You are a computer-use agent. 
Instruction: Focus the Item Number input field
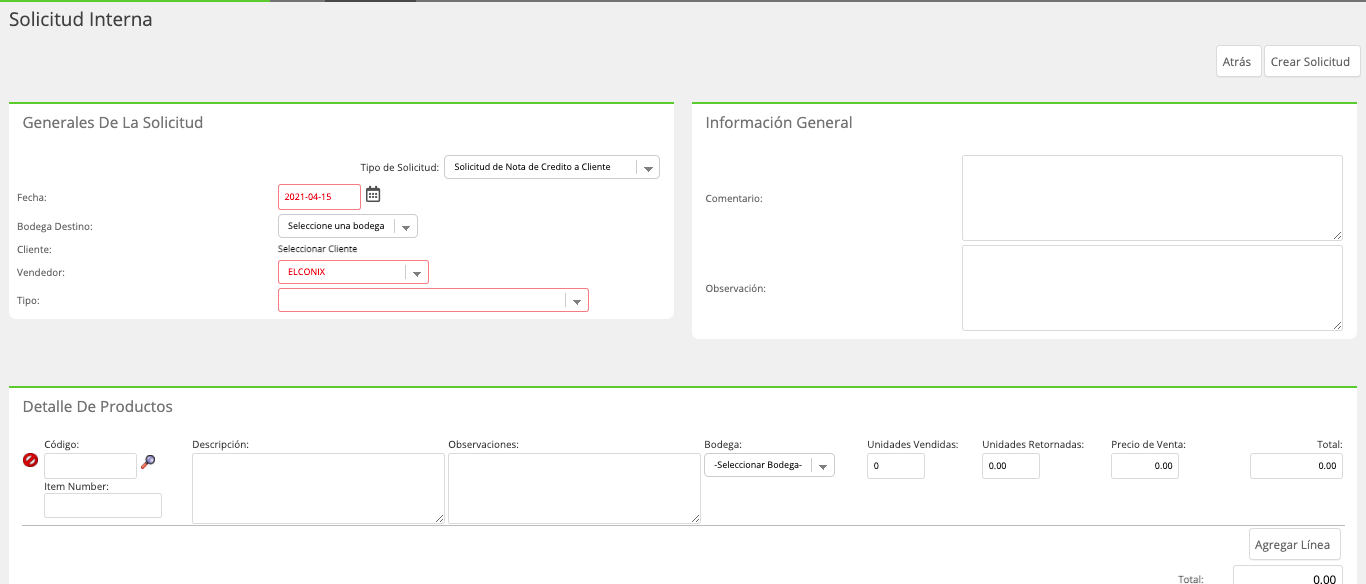[103, 505]
